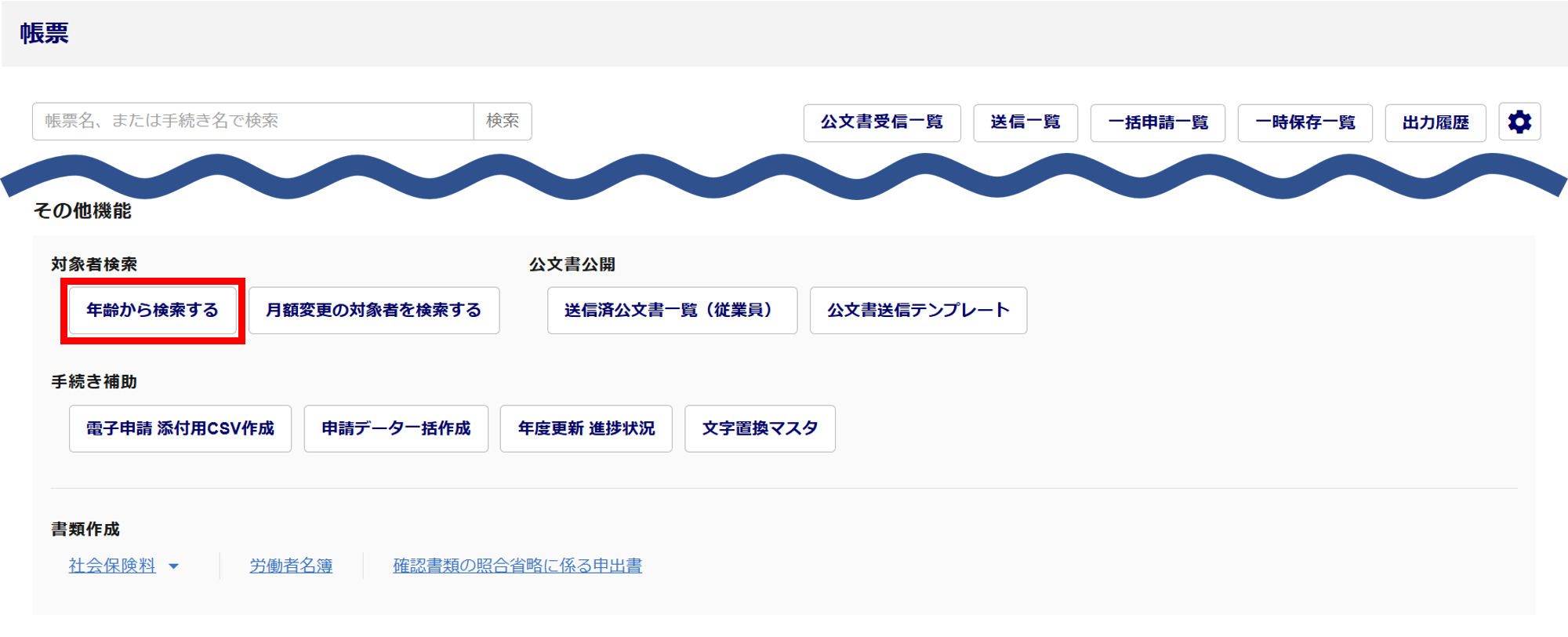The height and width of the screenshot is (637, 1568).
Task: Click the 検索 search button
Action: pos(503,122)
